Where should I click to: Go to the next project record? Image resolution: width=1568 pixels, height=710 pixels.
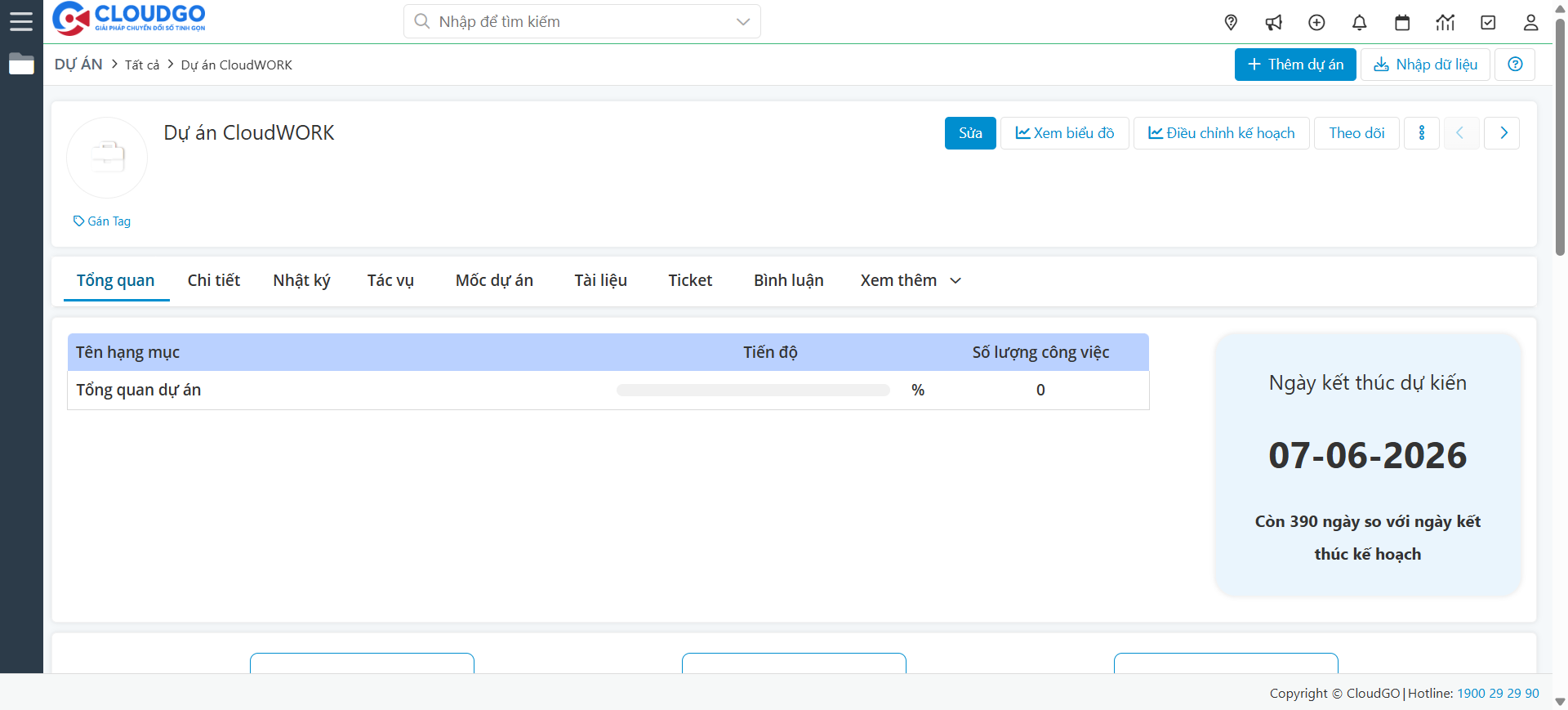(1503, 133)
